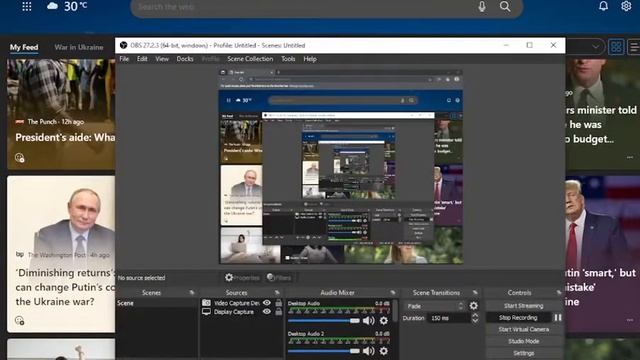Open the feed settings gear icon
The width and height of the screenshot is (640, 360).
coord(626,6)
